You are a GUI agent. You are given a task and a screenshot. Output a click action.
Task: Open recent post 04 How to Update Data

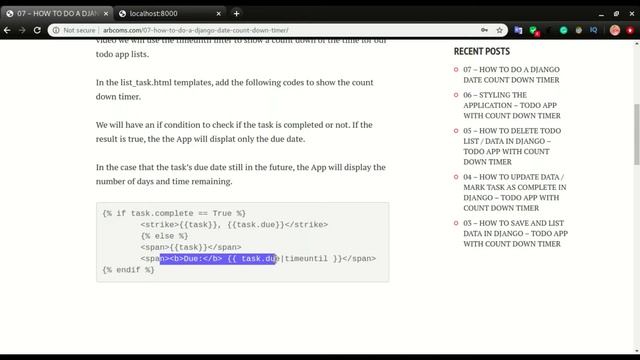click(514, 192)
